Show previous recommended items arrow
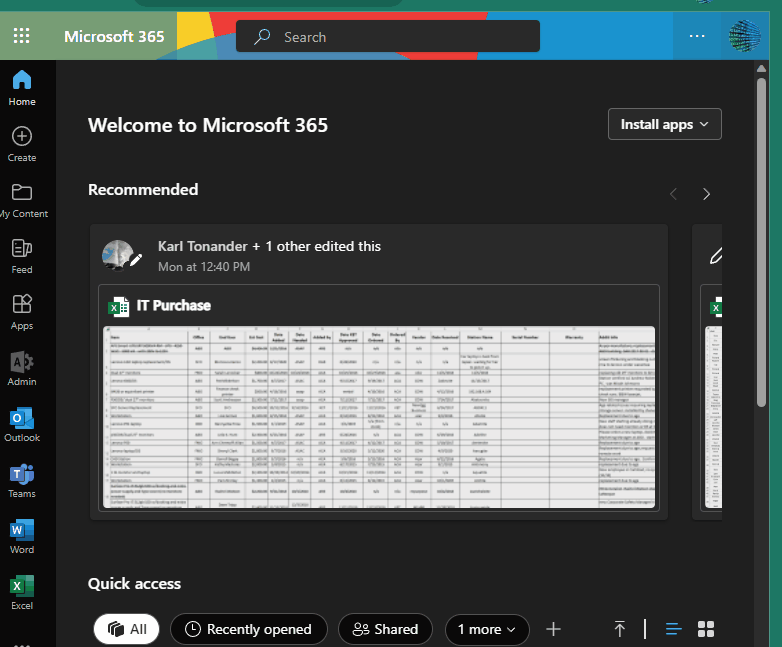 coord(673,194)
